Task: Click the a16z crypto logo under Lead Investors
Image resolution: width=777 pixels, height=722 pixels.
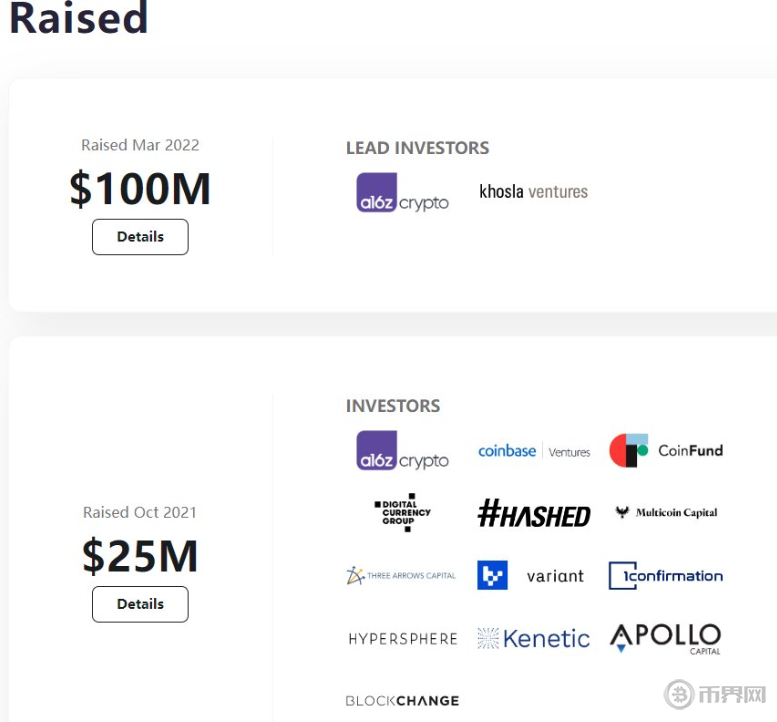Action: point(402,192)
